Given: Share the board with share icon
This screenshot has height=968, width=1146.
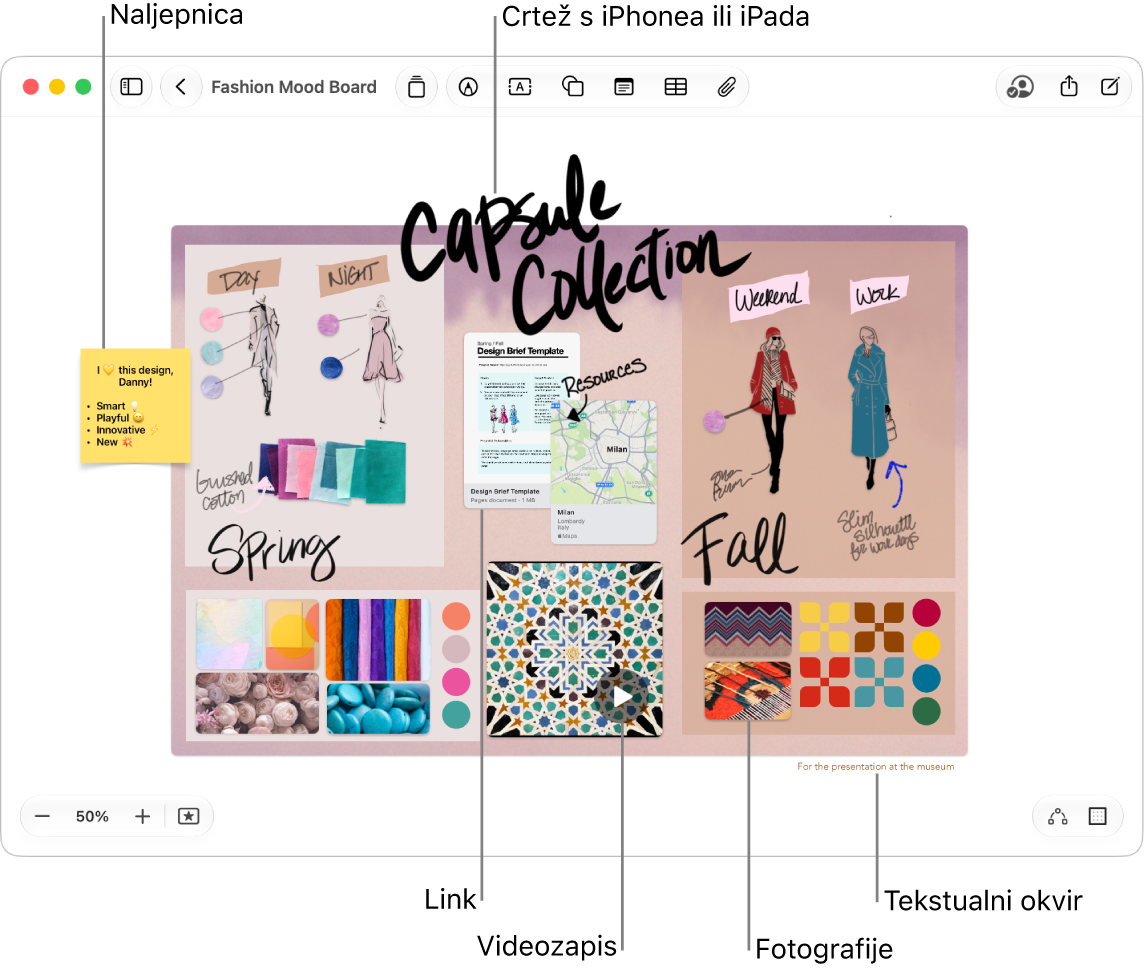Looking at the screenshot, I should coord(1069,86).
